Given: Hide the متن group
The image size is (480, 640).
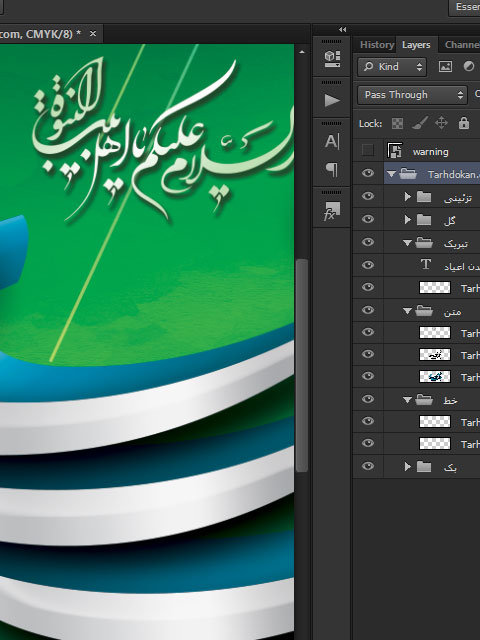Looking at the screenshot, I should click(368, 310).
